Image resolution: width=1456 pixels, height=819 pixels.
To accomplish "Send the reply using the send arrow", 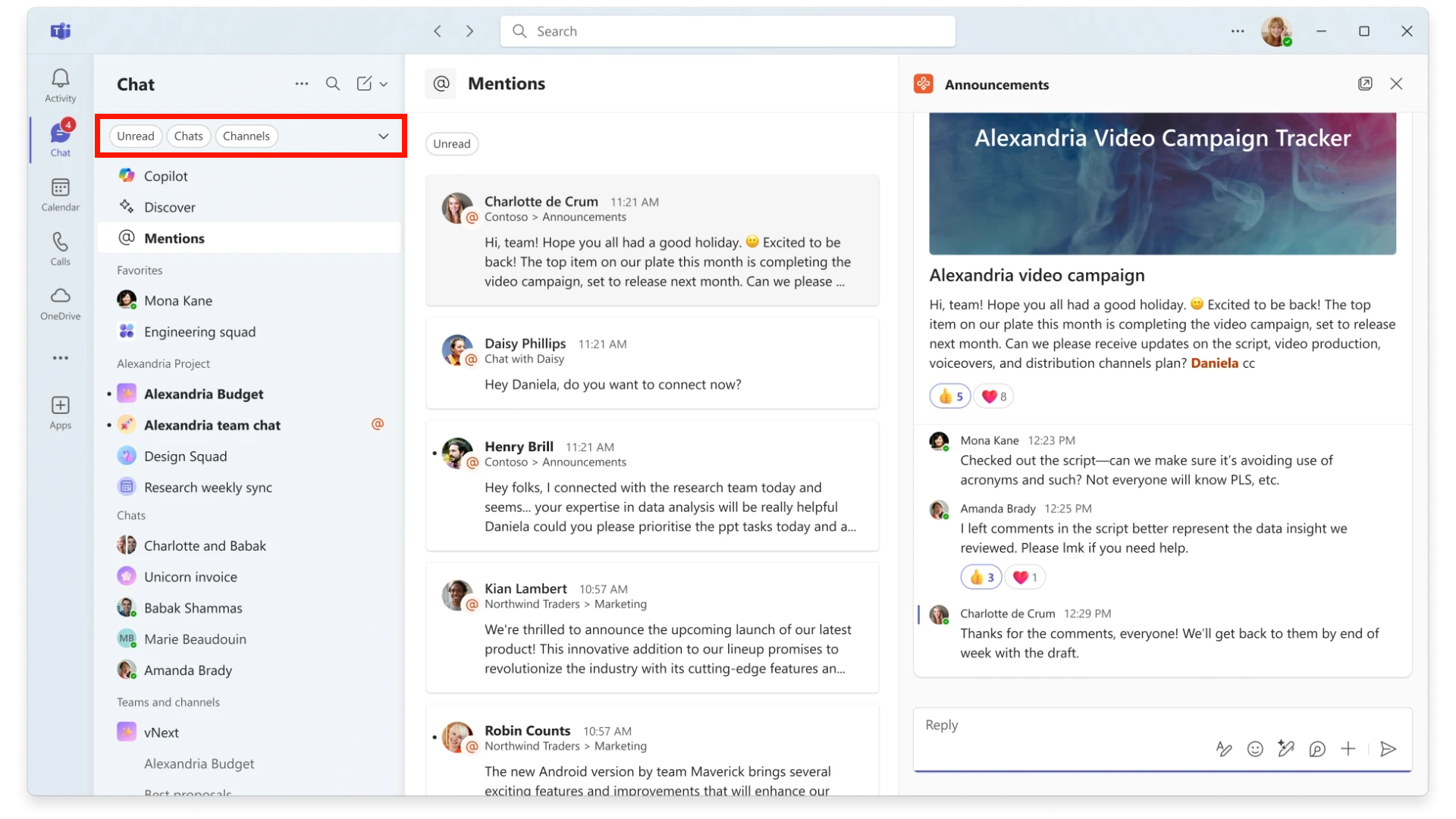I will pos(1389,749).
